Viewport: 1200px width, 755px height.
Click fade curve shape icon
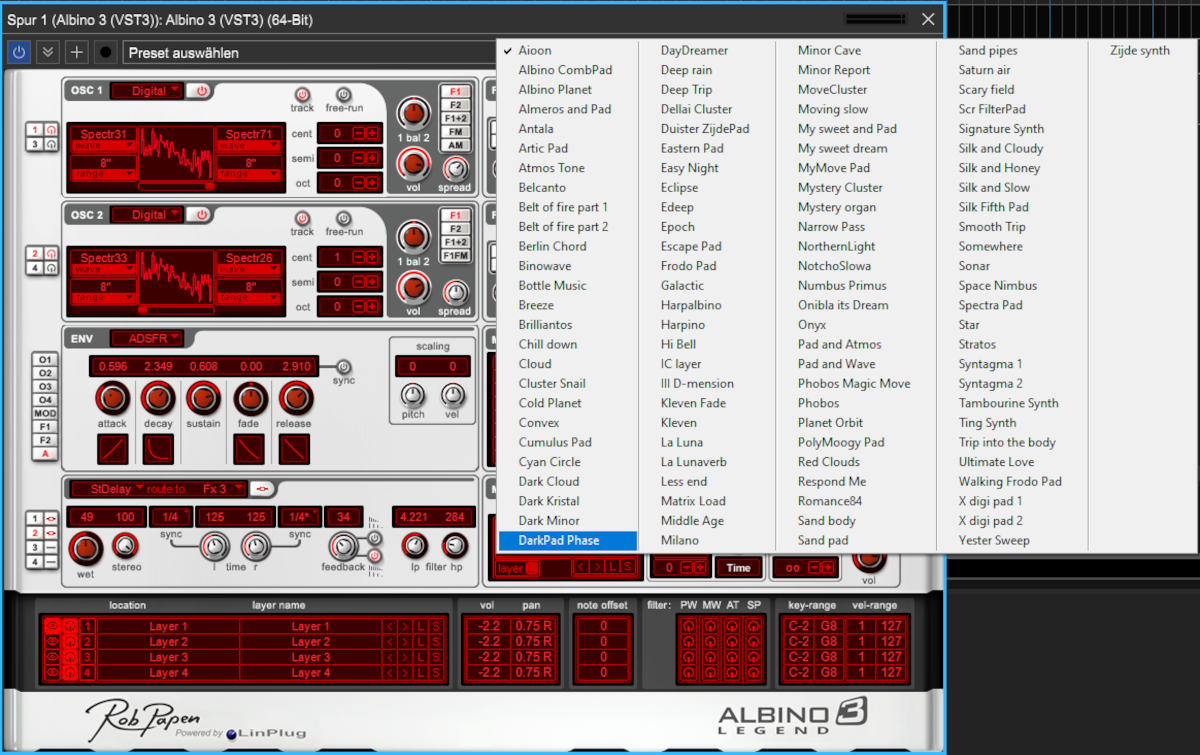click(248, 449)
